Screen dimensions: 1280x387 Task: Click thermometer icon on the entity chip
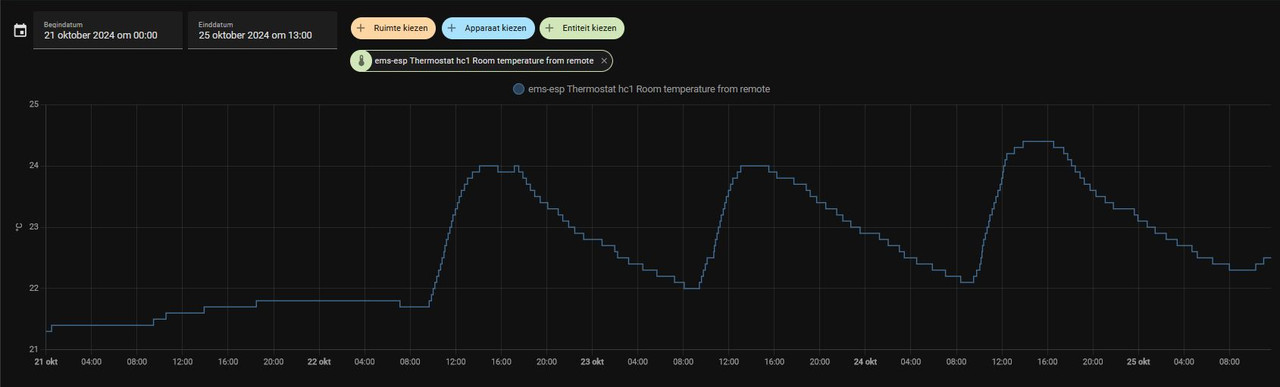pyautogui.click(x=362, y=61)
